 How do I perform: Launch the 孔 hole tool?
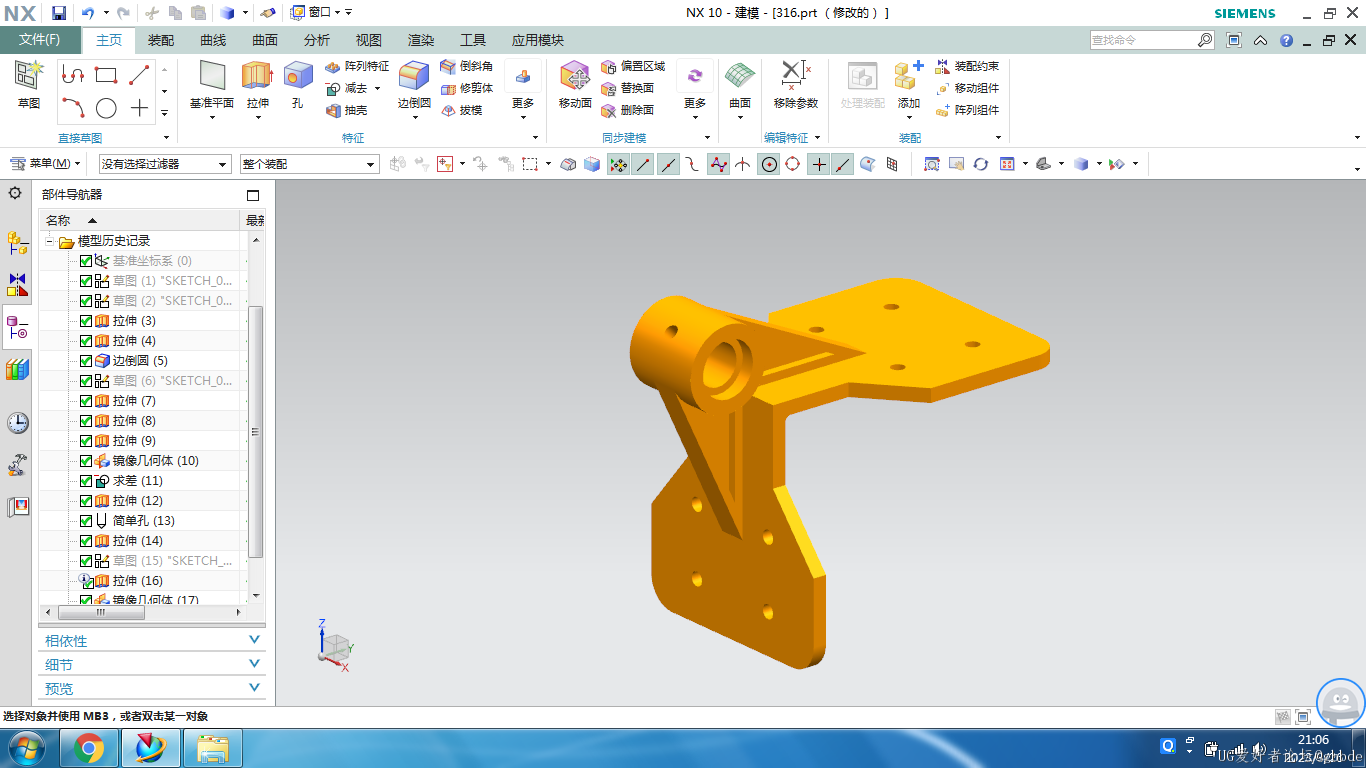tap(297, 76)
